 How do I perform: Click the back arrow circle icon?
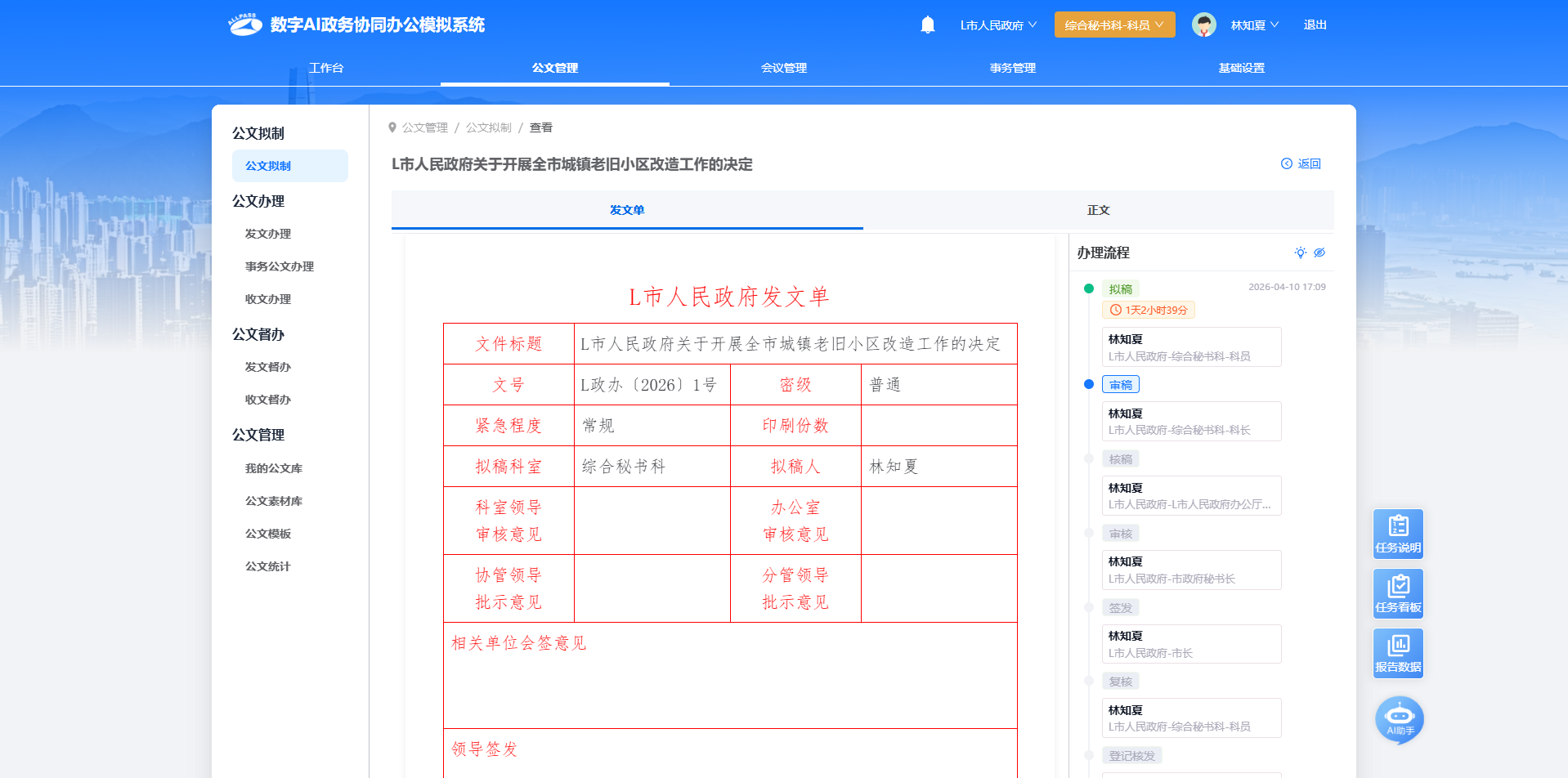pyautogui.click(x=1287, y=163)
